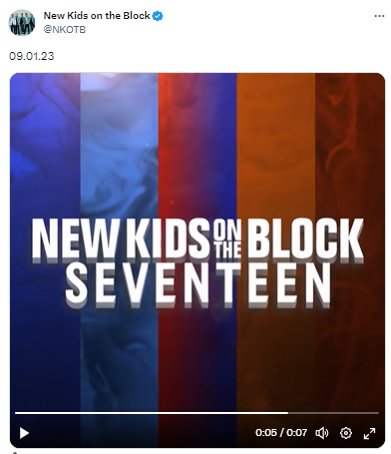
Task: Jump to the unplayed end of the progress bar
Action: 333,413
